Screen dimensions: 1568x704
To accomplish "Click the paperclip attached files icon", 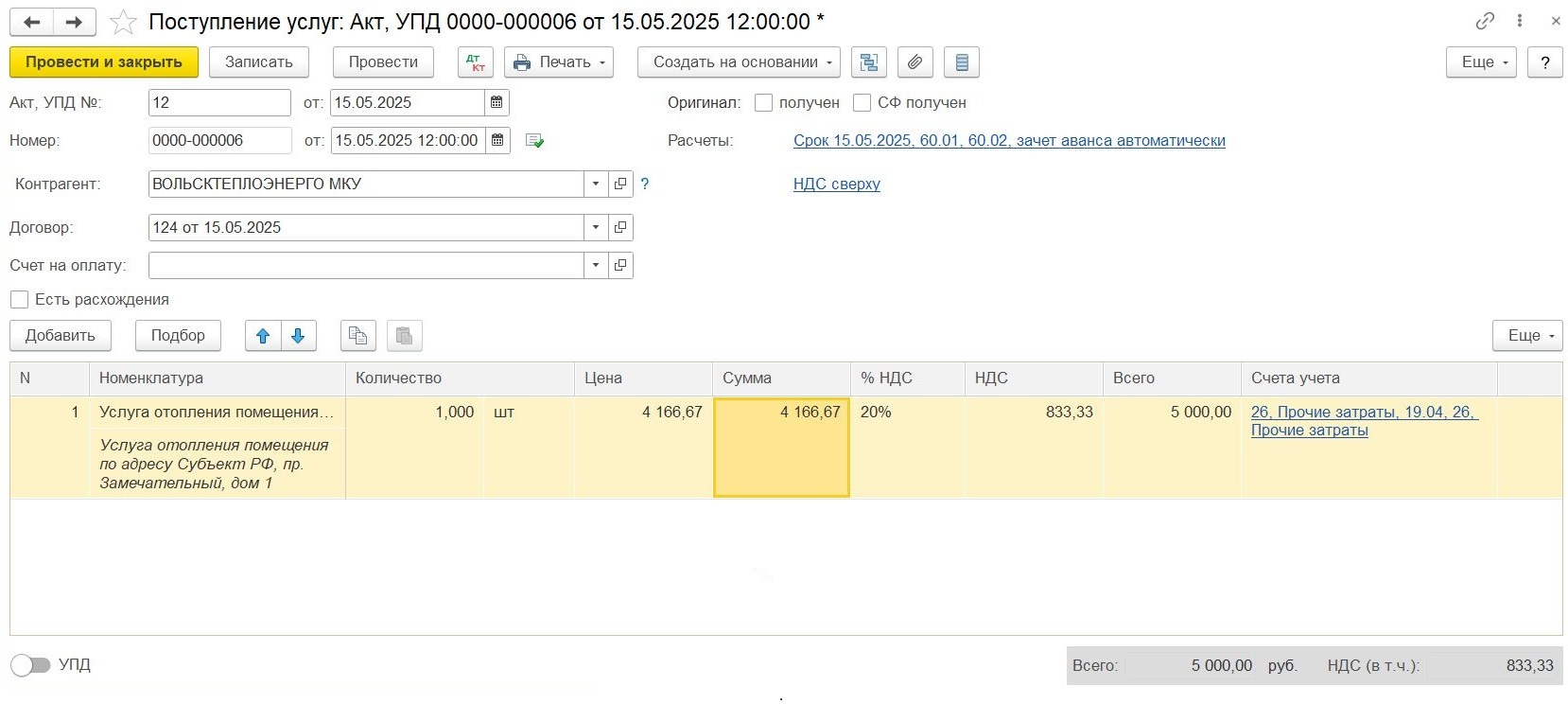I will tap(915, 62).
